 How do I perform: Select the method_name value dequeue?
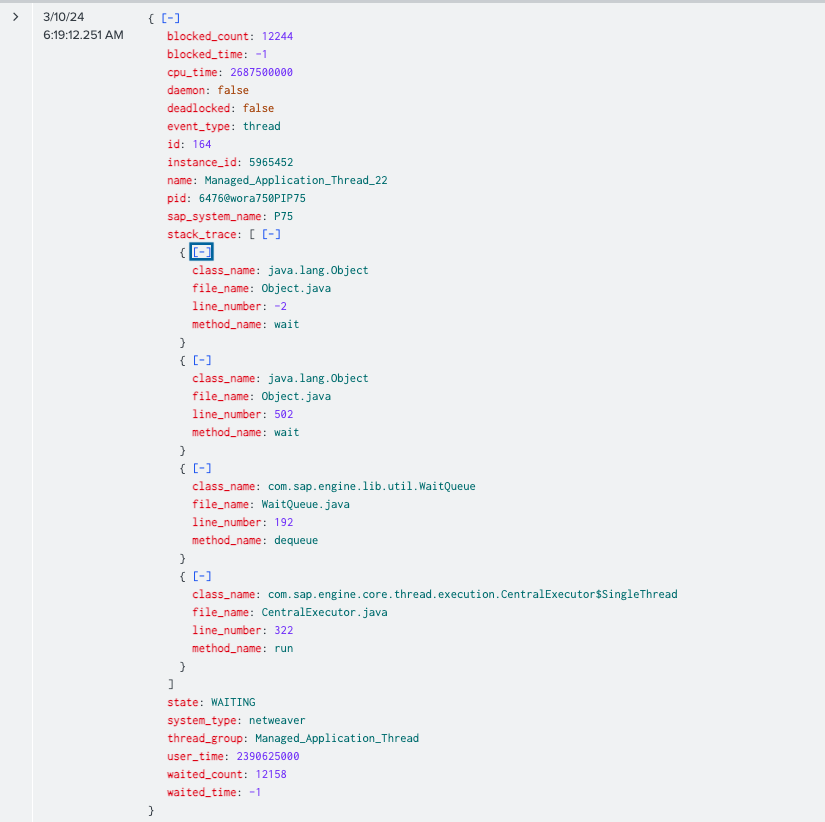pos(296,540)
